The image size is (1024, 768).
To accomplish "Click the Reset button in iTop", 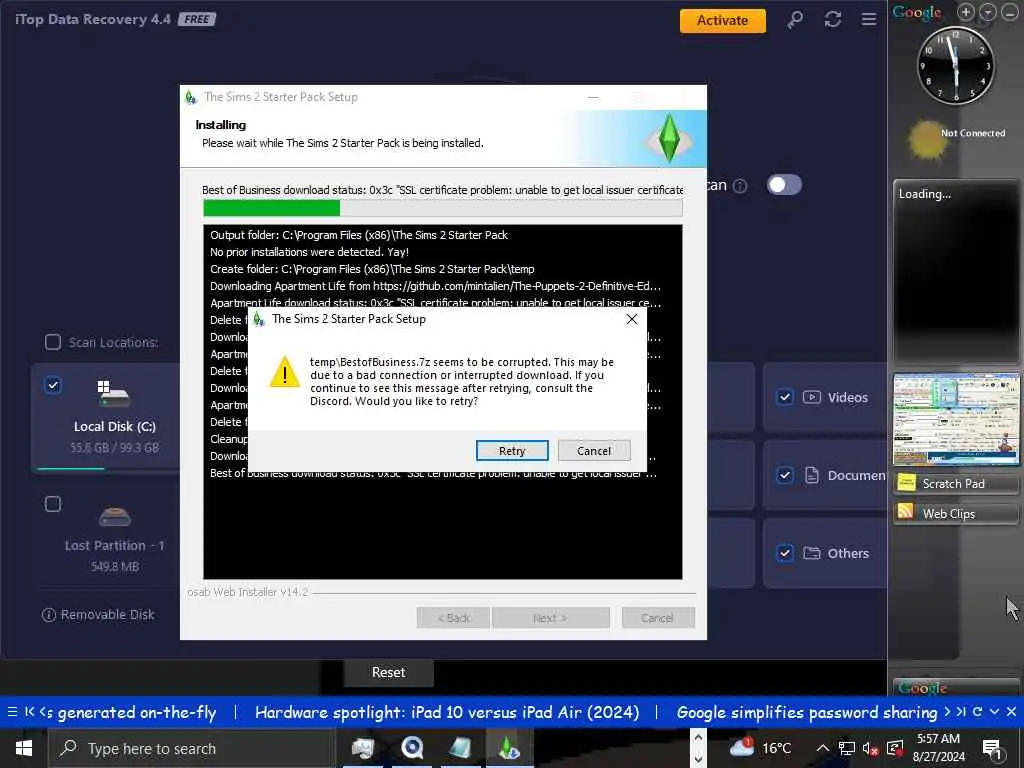I will [389, 673].
